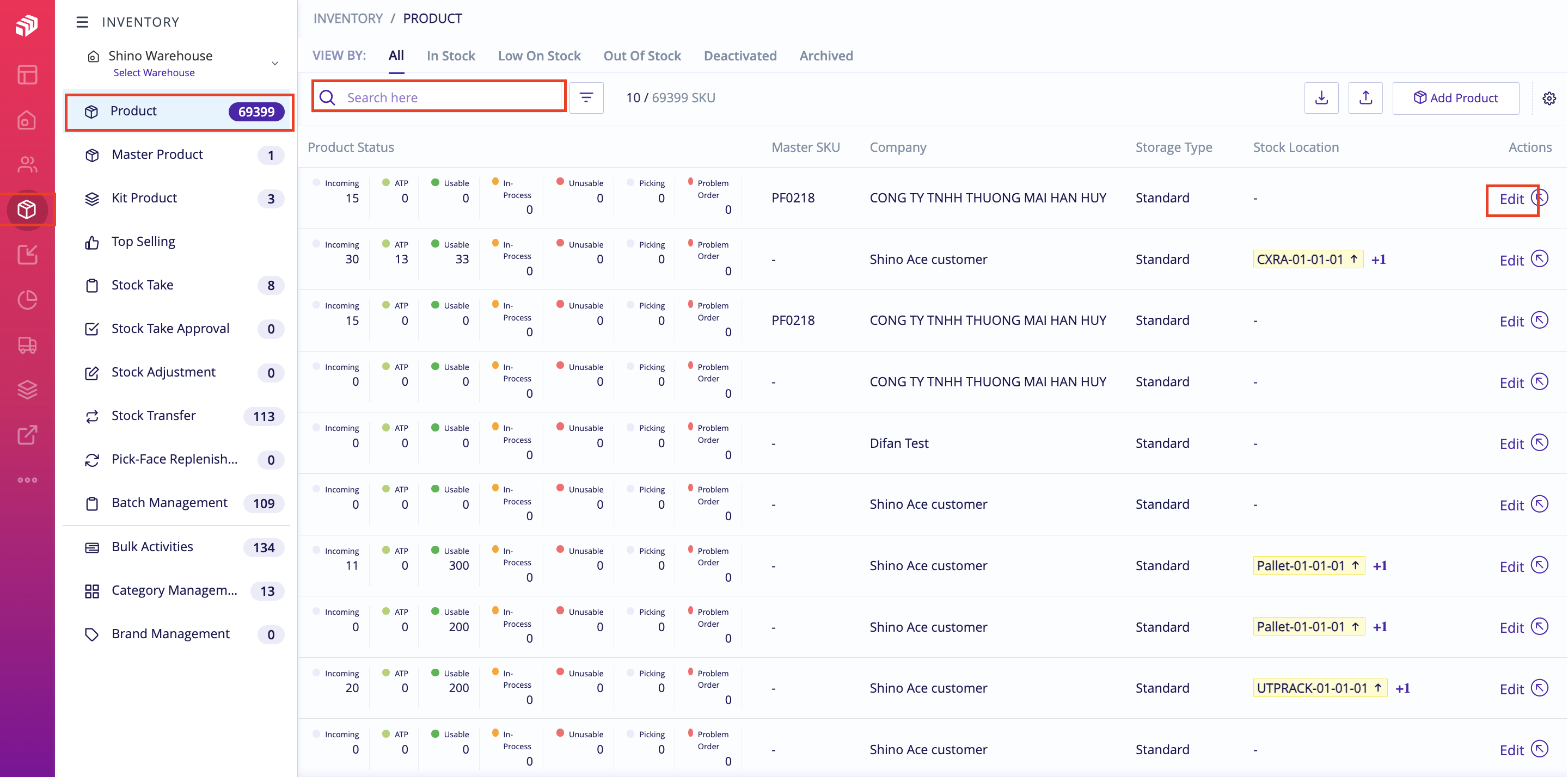
Task: Select Stock Transfer in the sidebar menu
Action: 153,416
